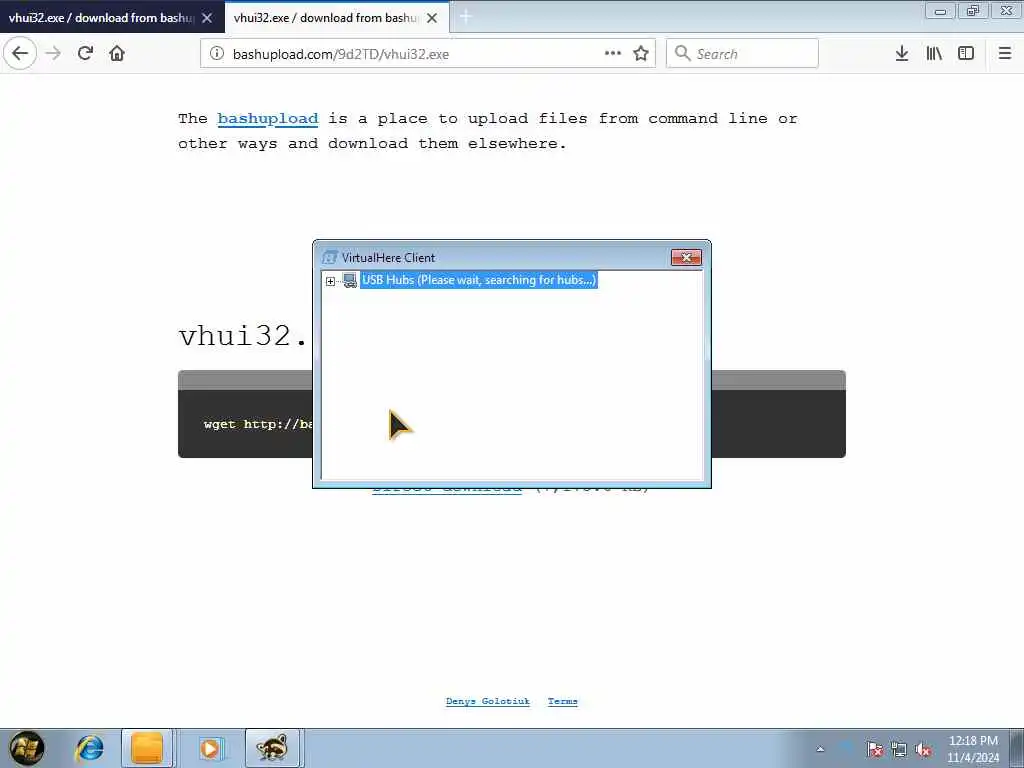Viewport: 1024px width, 768px height.
Task: Show site information icon in address bar
Action: click(x=217, y=54)
